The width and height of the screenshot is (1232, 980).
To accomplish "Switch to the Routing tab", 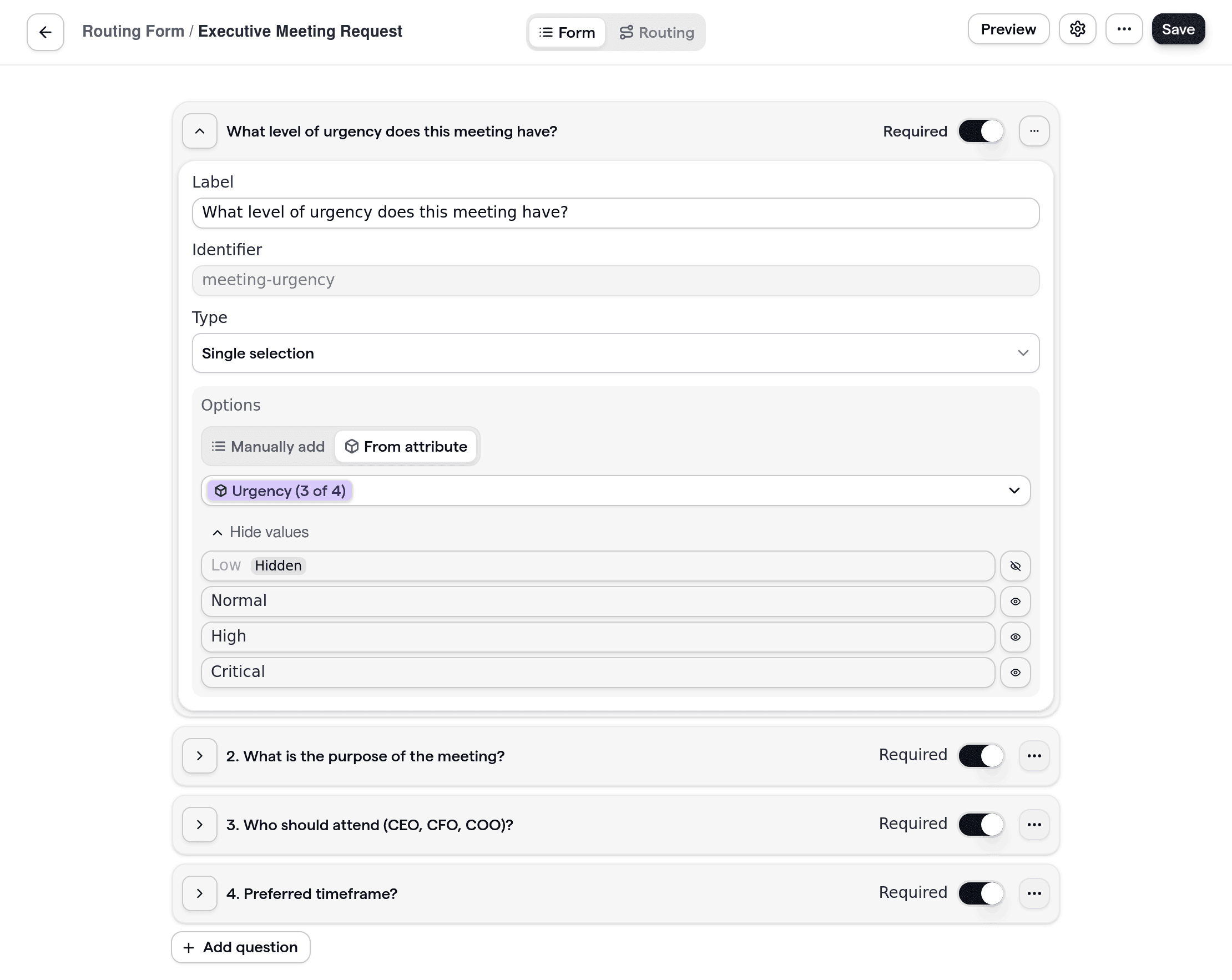I will 657,32.
